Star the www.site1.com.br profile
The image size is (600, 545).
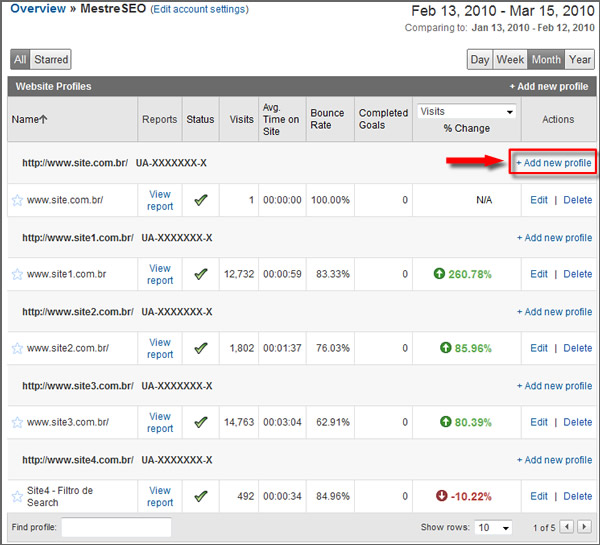[17, 274]
